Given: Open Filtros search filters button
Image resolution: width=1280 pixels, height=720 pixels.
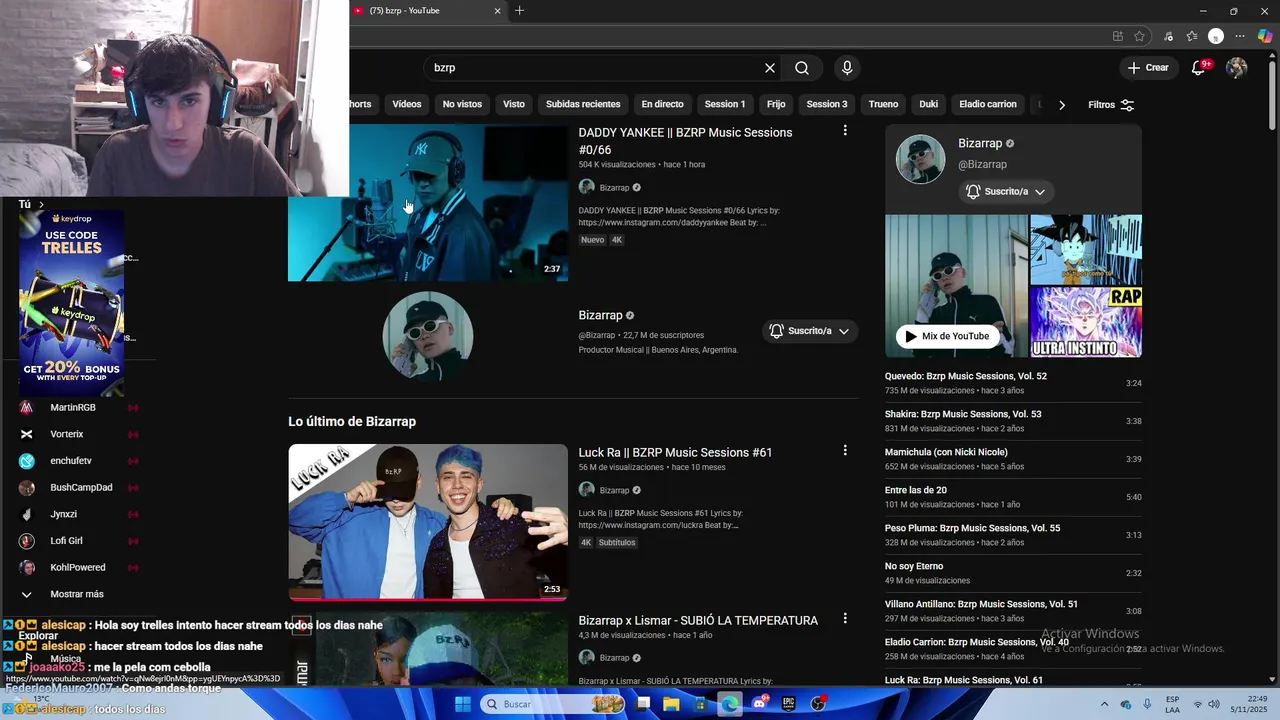Looking at the screenshot, I should click(x=1111, y=105).
